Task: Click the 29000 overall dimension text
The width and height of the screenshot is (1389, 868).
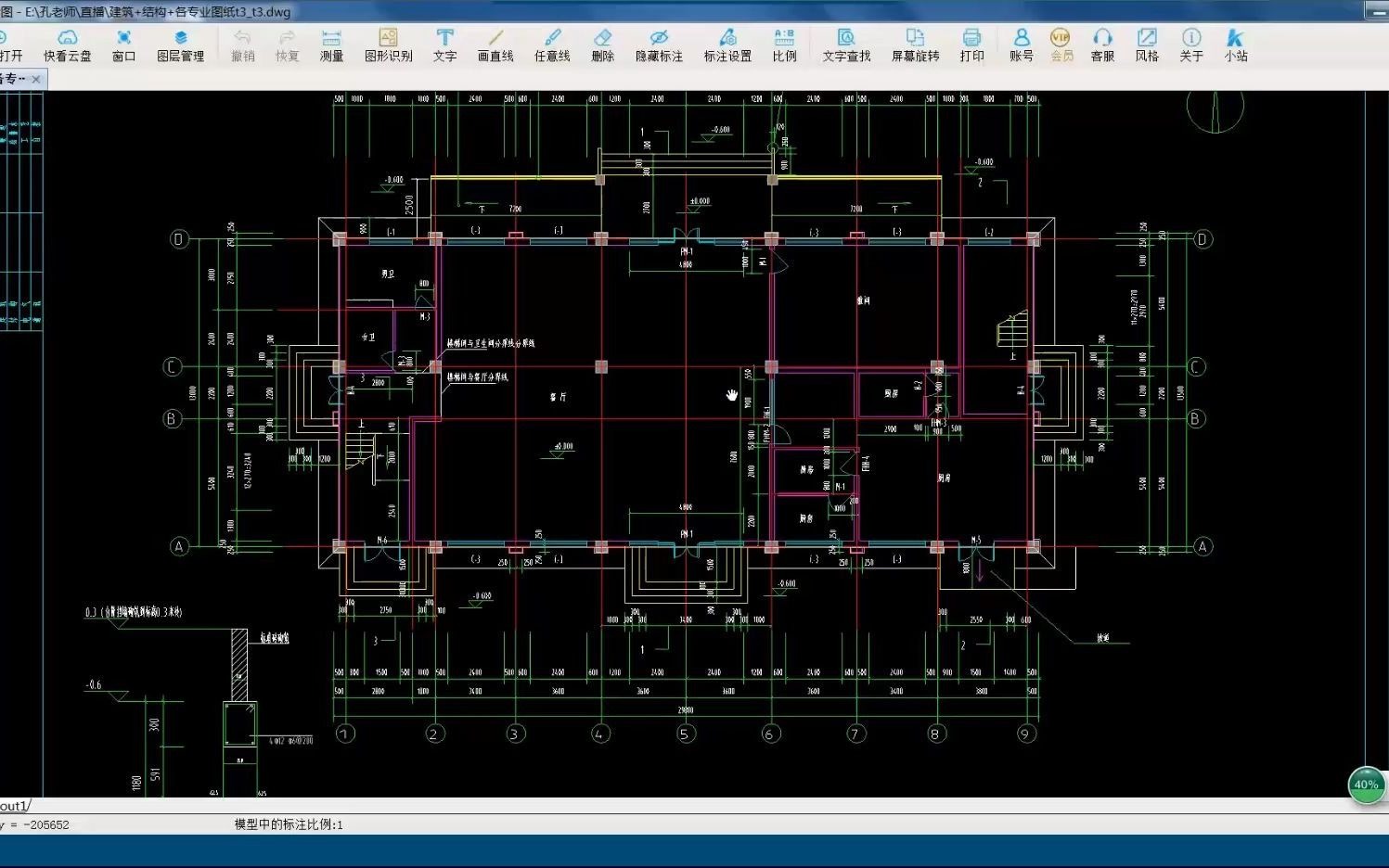Action: tap(685, 709)
